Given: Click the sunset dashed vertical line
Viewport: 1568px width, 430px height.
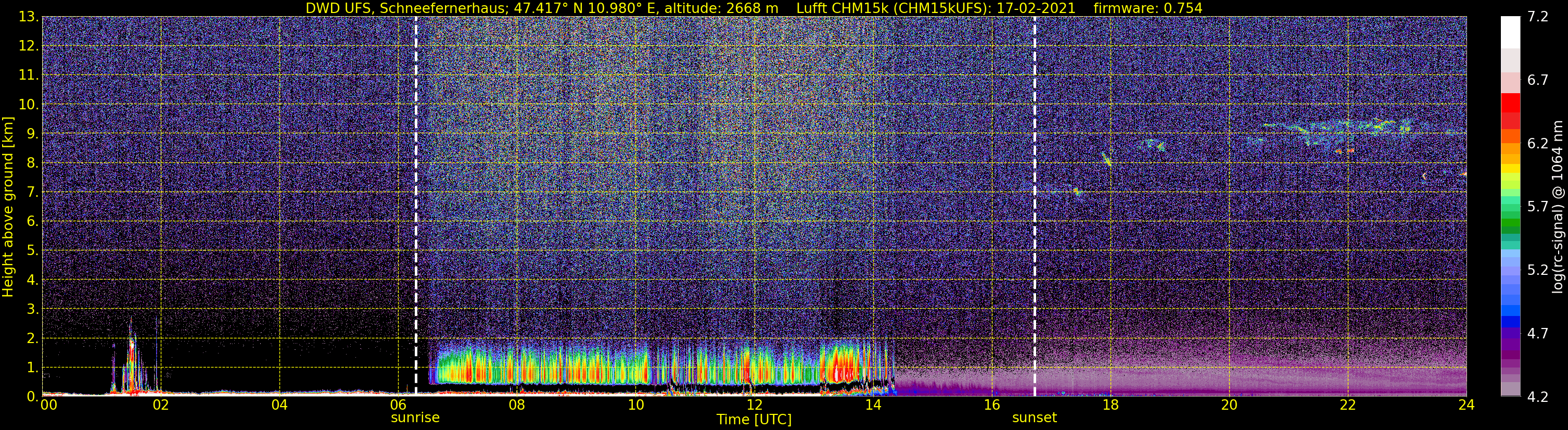Looking at the screenshot, I should tap(1035, 206).
